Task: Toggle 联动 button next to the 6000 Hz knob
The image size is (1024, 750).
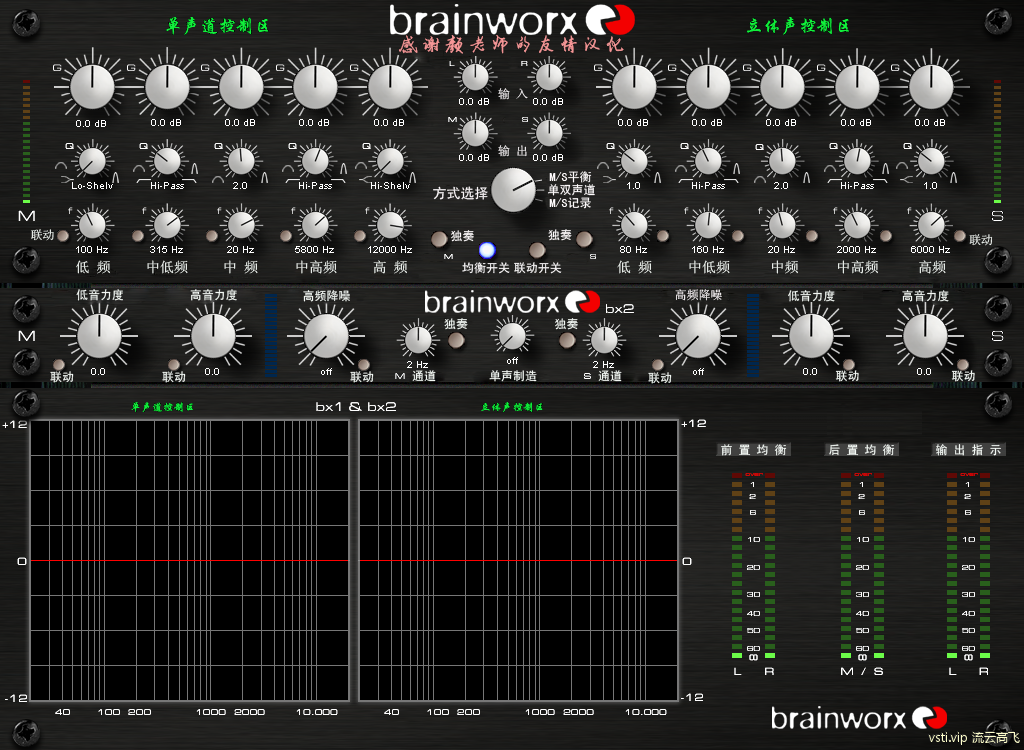Action: tap(960, 236)
